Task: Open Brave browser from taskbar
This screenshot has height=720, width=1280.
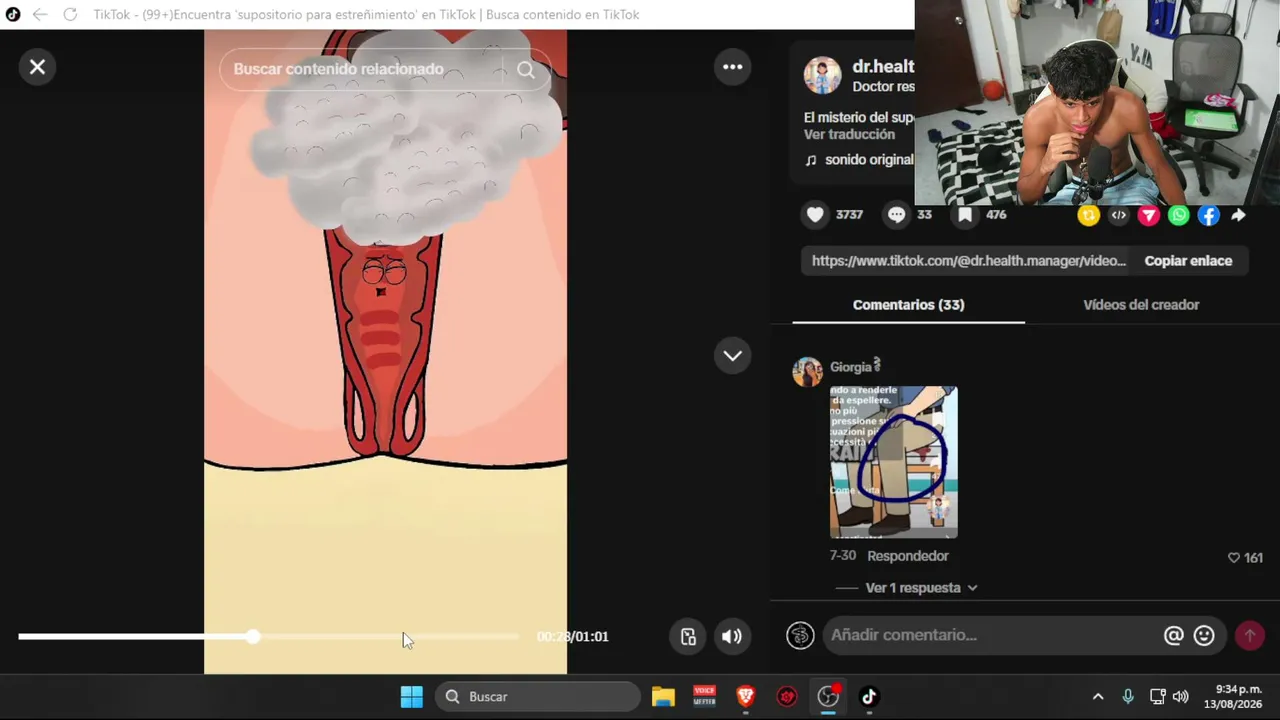Action: 745,697
